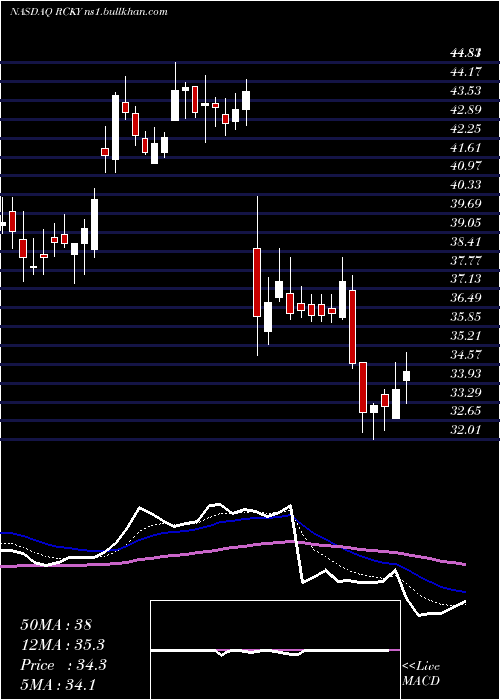Click the 40.97 price axis label
The width and height of the screenshot is (500, 700).
(466, 166)
